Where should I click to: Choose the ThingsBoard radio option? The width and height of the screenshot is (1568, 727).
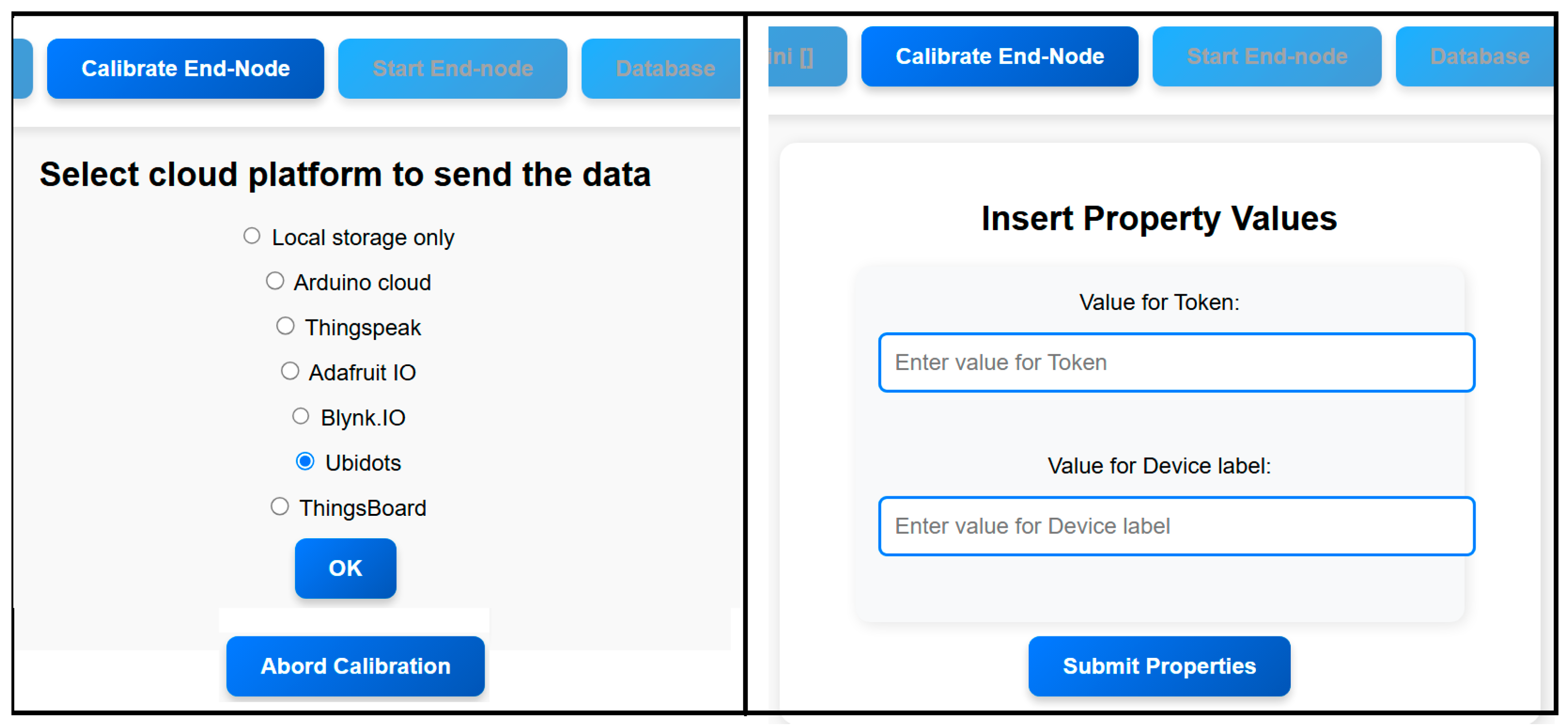[x=280, y=507]
